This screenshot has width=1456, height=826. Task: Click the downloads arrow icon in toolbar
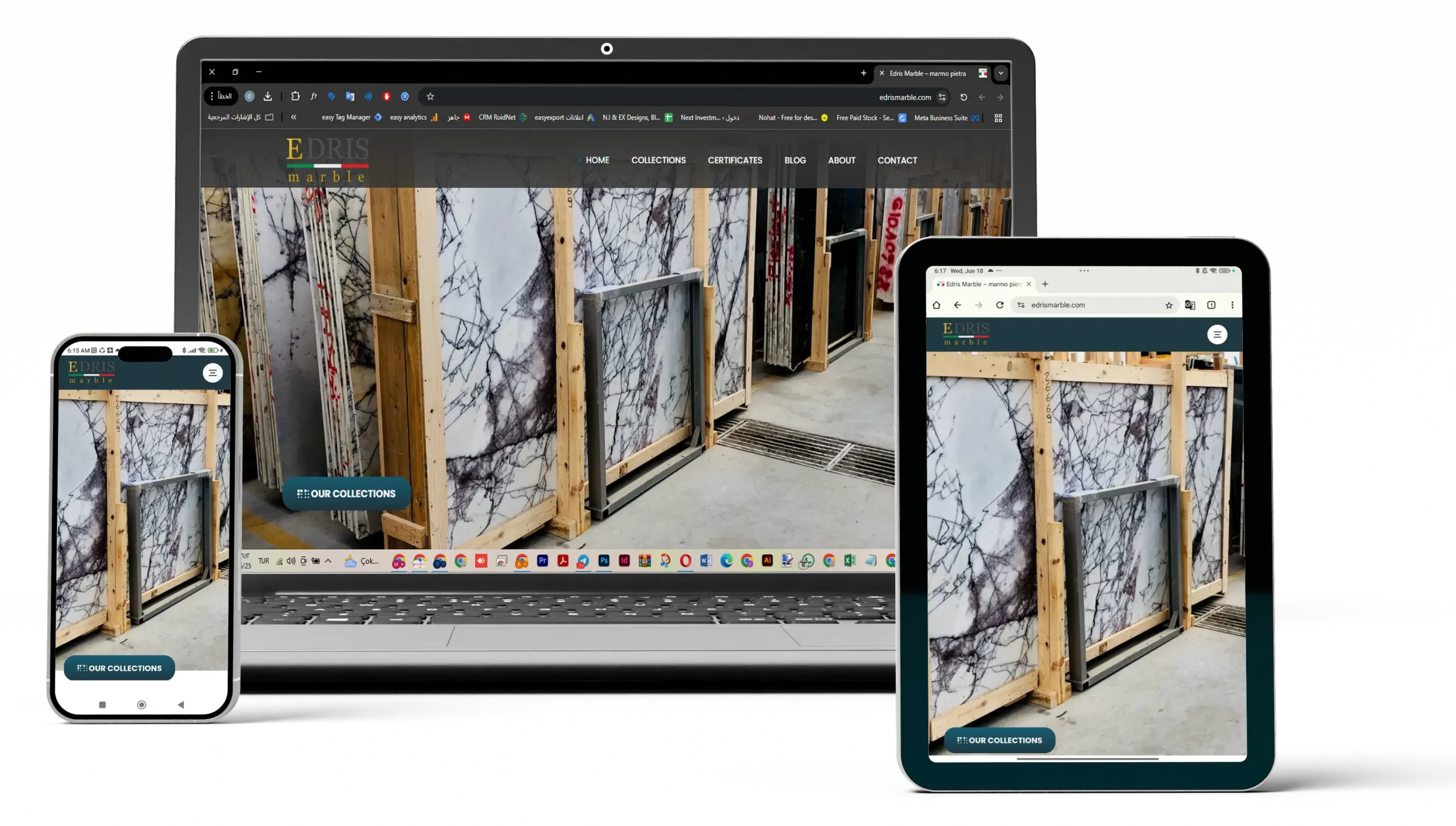coord(268,97)
